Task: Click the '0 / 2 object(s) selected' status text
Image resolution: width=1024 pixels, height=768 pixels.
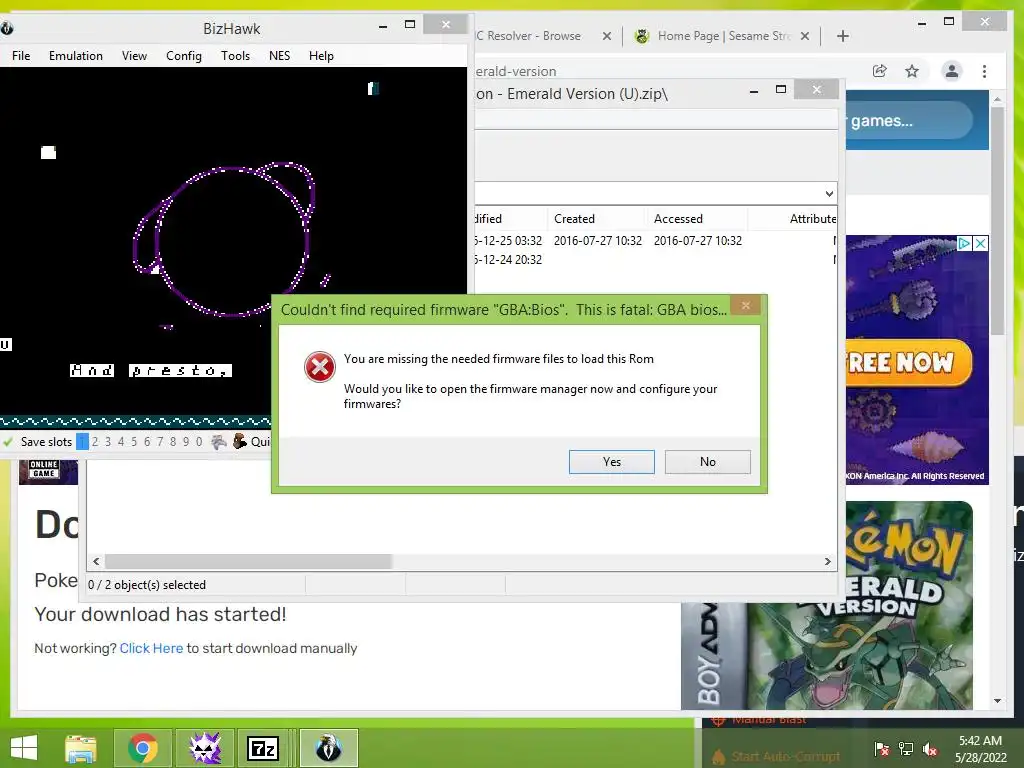Action: point(147,584)
